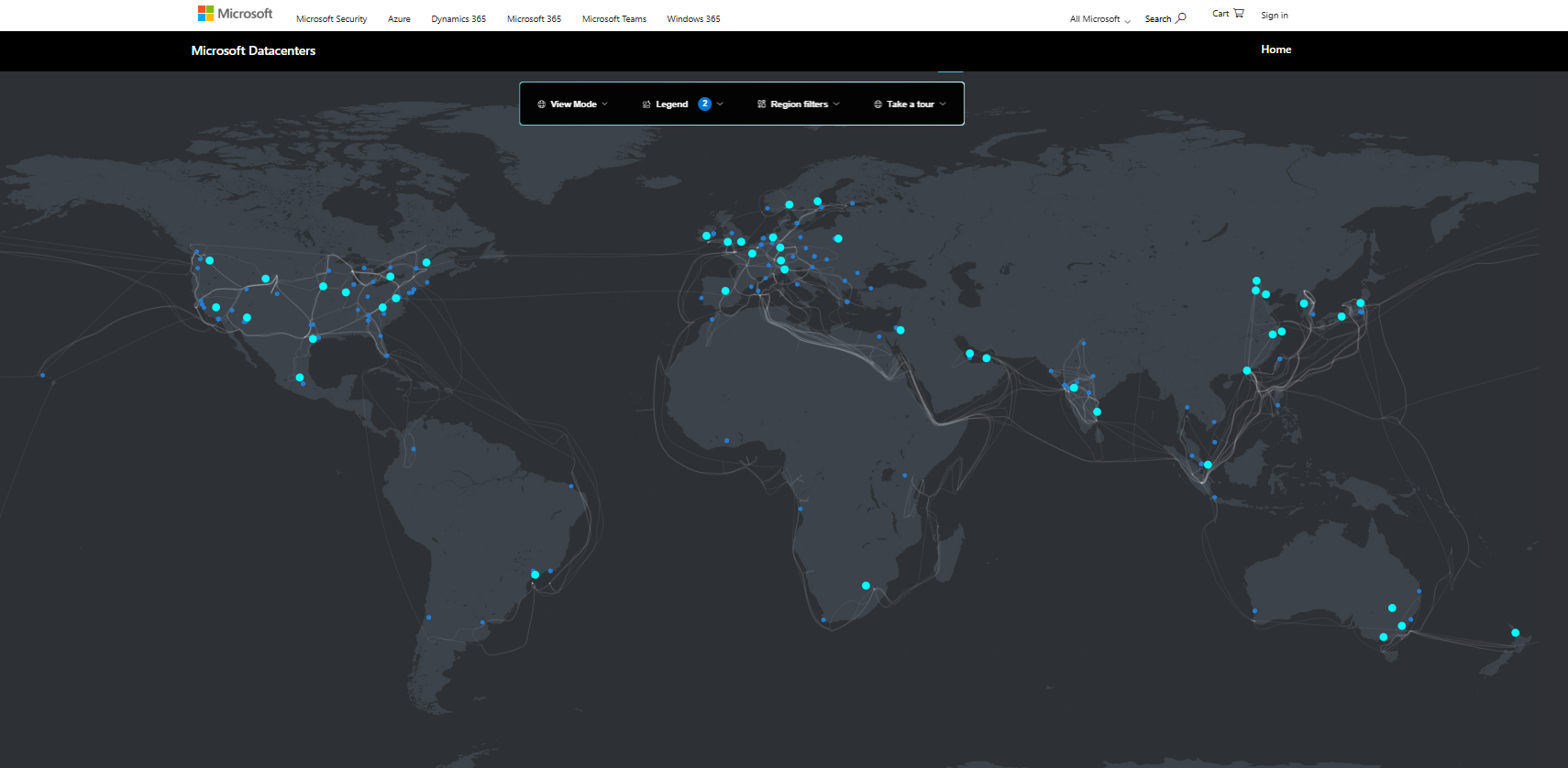The image size is (1568, 768).
Task: Click the Home link in black header
Action: pyautogui.click(x=1275, y=49)
